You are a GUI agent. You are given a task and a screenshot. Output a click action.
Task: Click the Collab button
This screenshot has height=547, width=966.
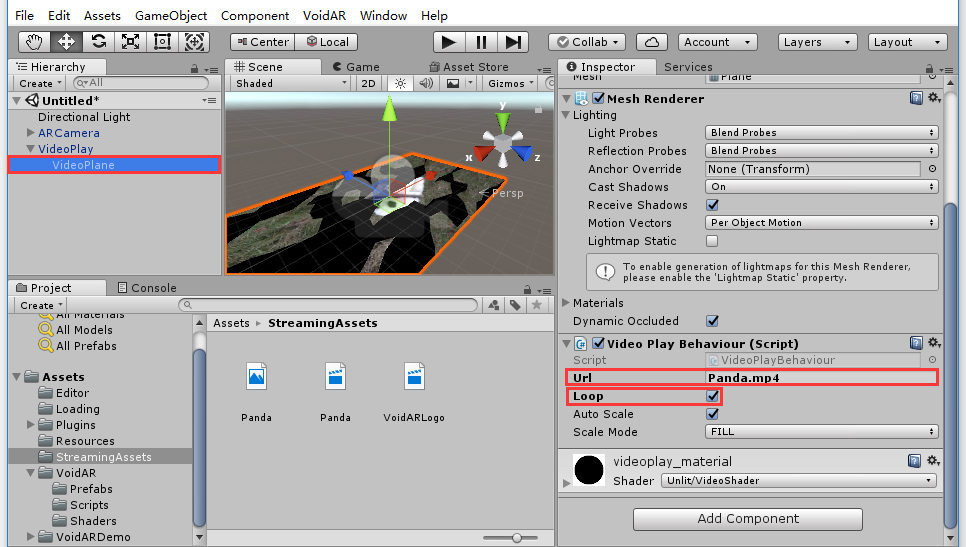point(587,42)
